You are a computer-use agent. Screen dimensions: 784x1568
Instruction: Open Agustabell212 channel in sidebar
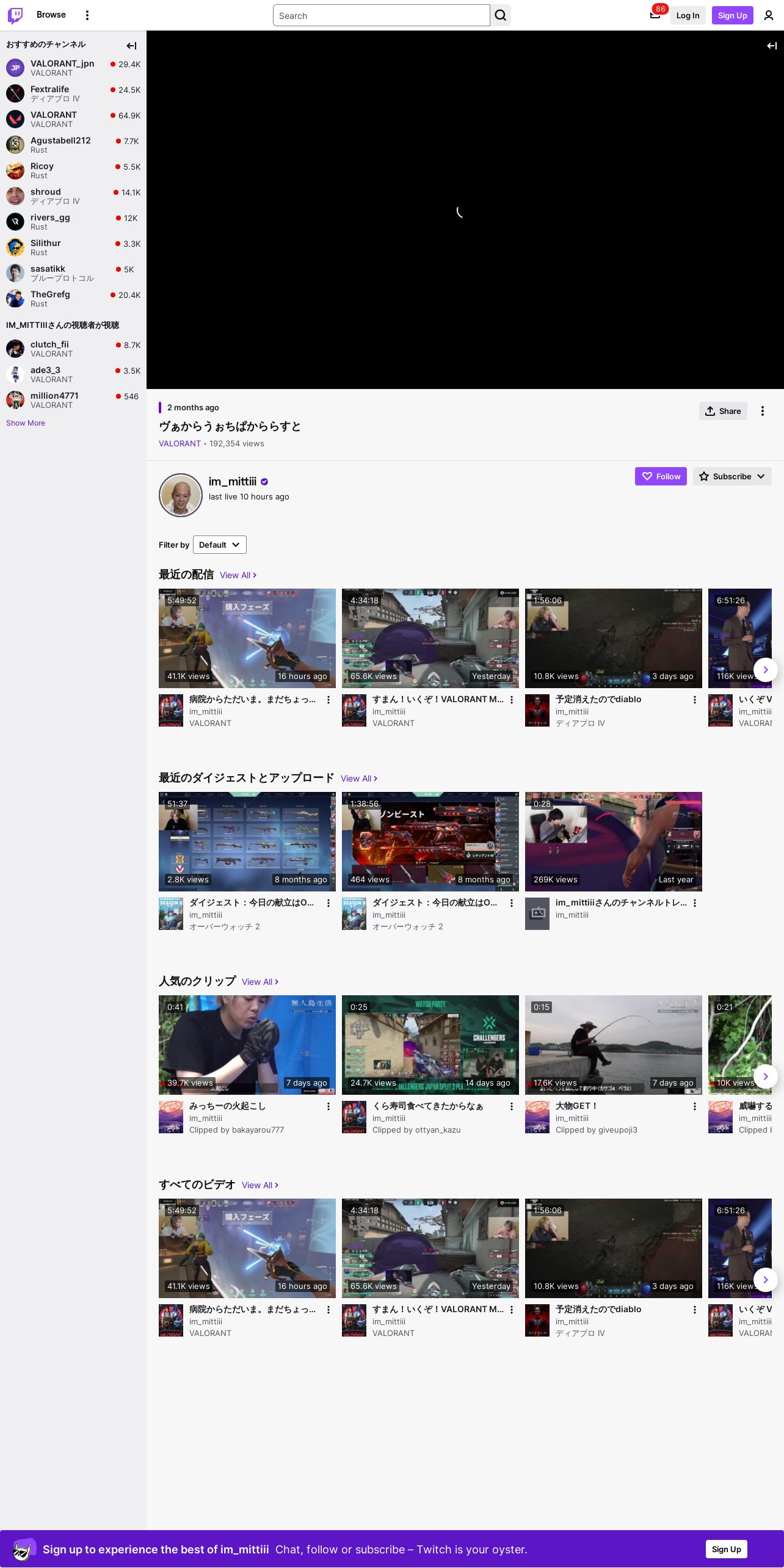click(73, 145)
